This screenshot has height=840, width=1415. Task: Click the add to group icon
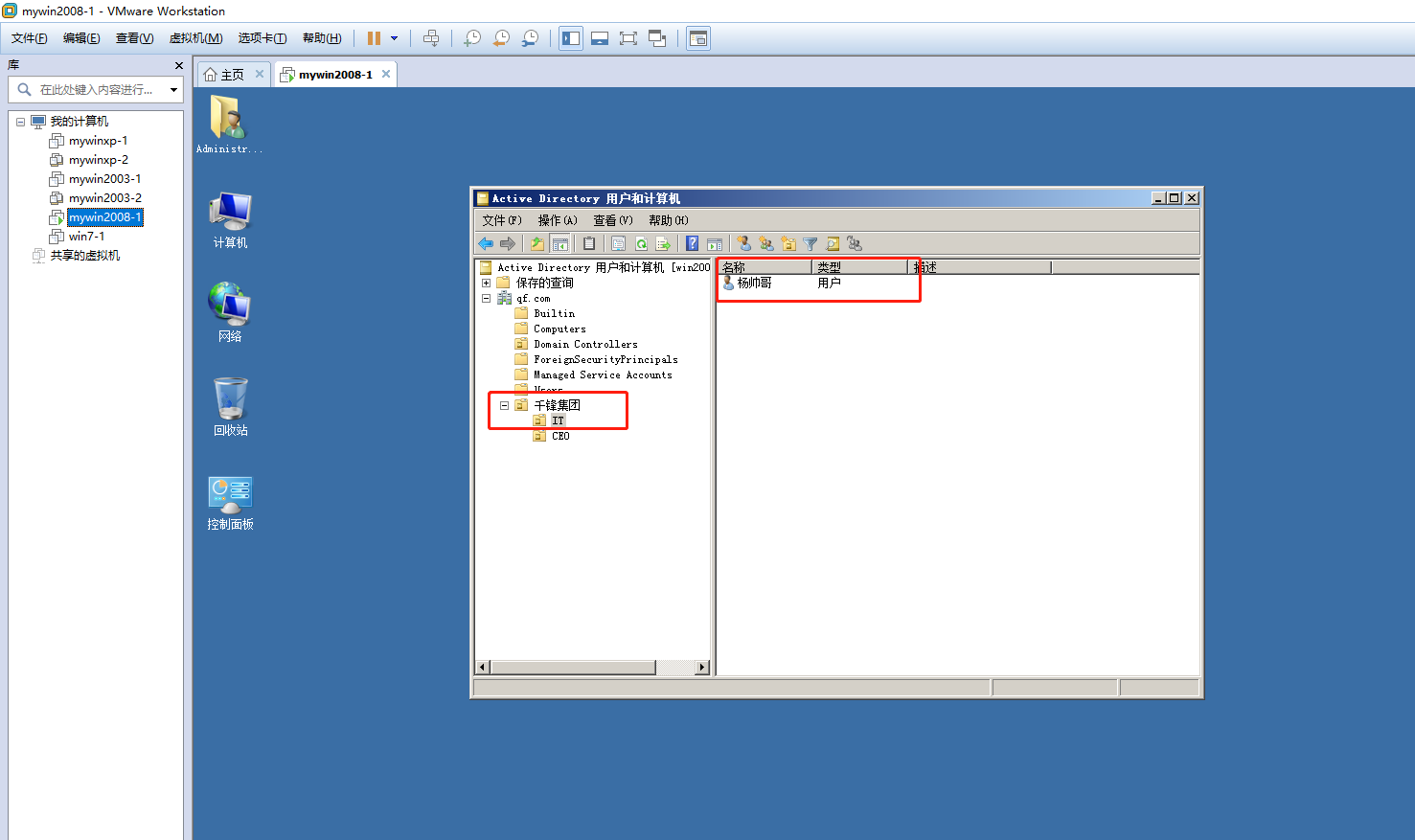pos(855,243)
